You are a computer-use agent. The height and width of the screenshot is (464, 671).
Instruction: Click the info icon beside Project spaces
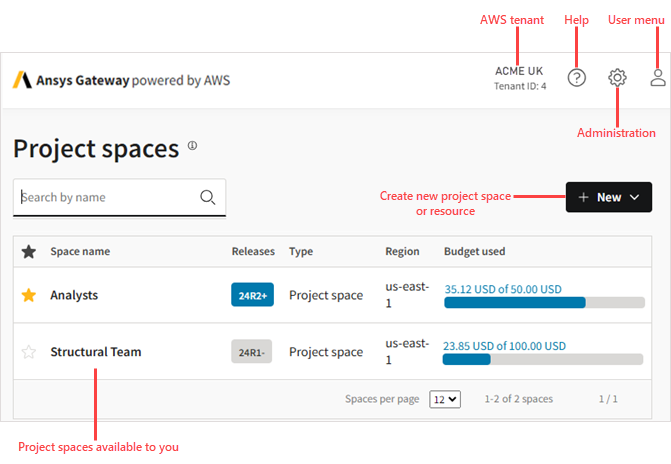(193, 146)
